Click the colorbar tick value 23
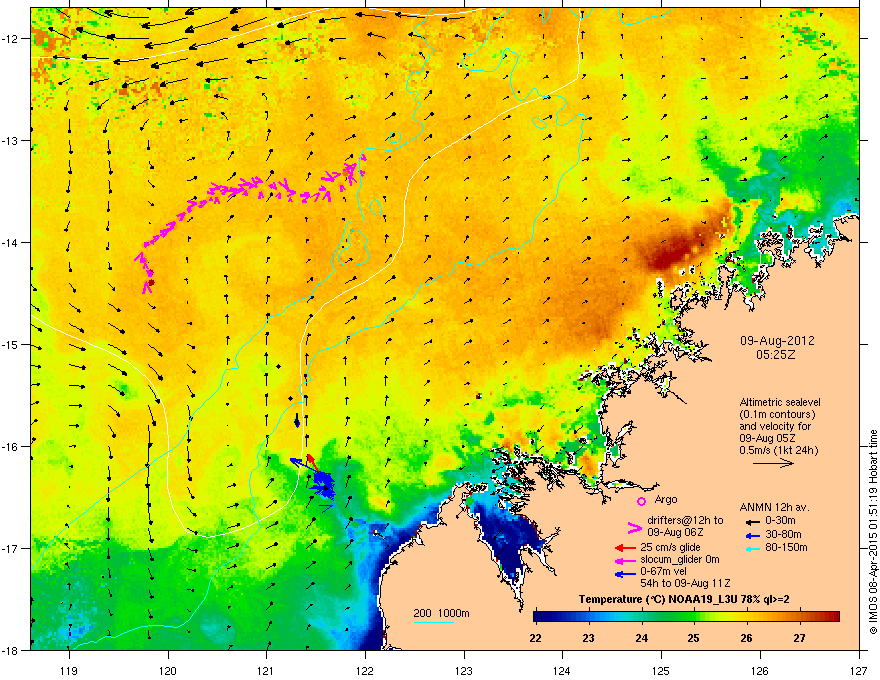This screenshot has width=880, height=680. 588,638
